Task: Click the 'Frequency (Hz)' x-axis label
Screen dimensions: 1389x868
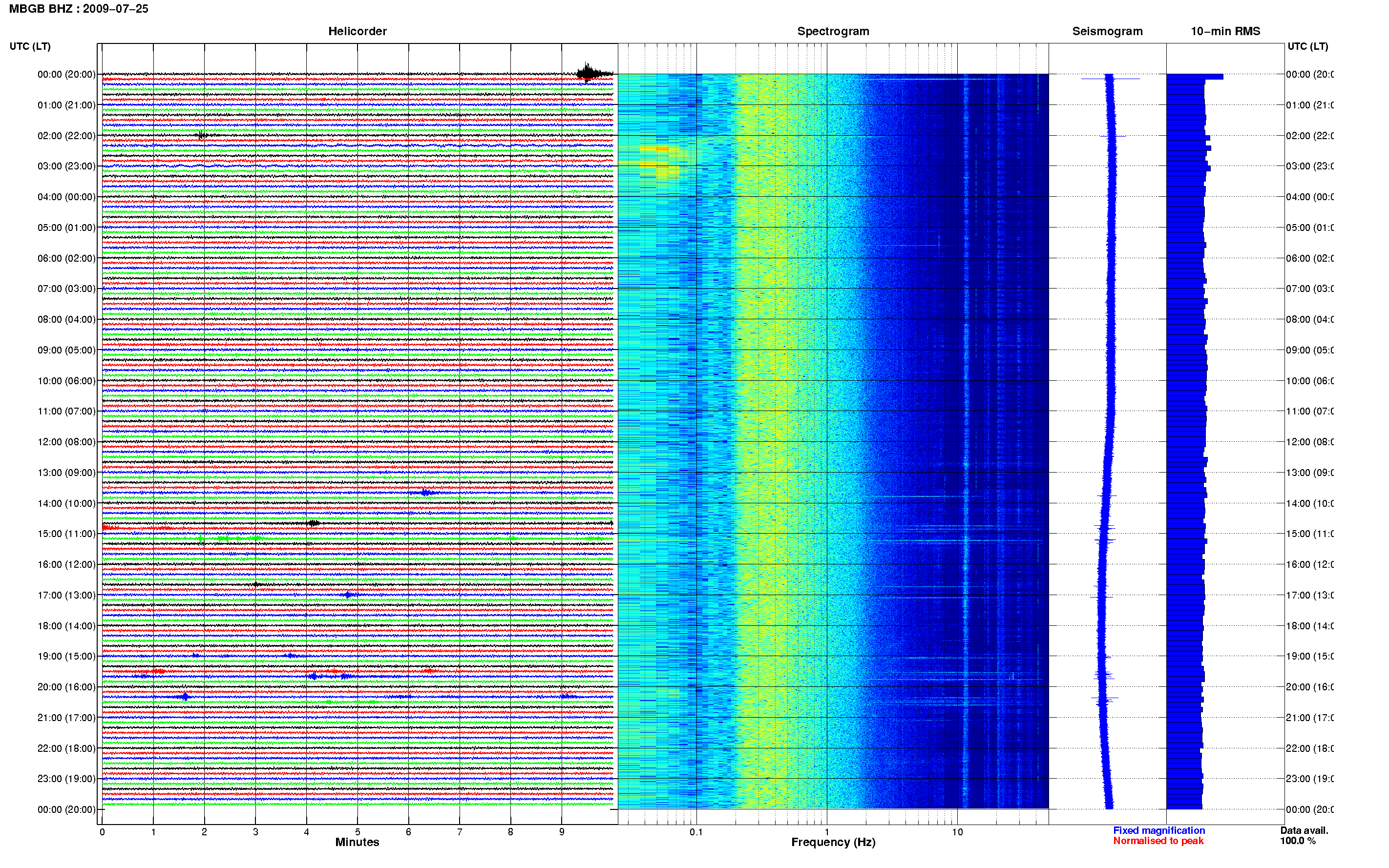Action: [x=833, y=842]
